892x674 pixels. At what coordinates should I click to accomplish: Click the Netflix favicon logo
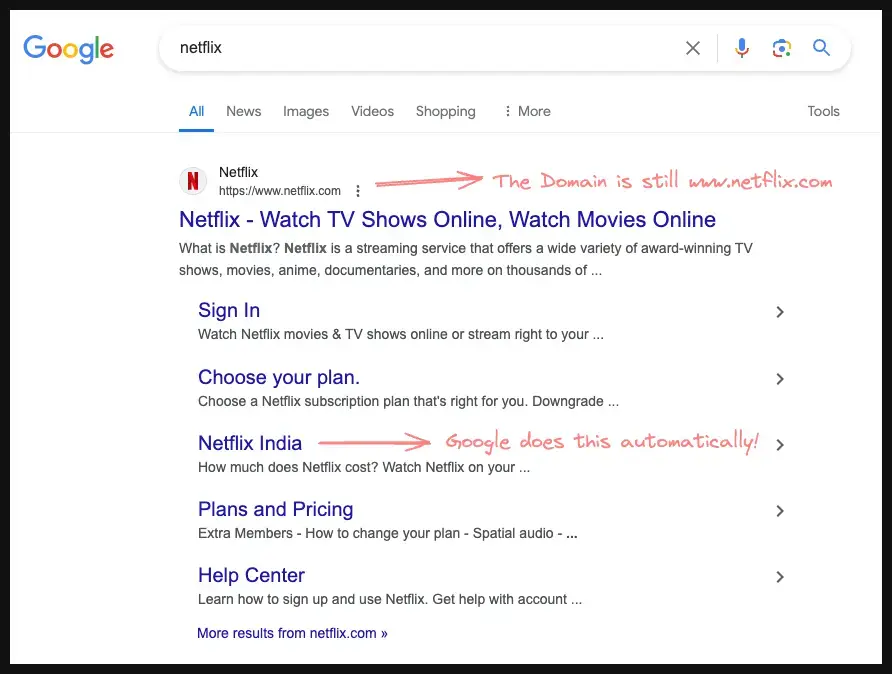click(192, 181)
